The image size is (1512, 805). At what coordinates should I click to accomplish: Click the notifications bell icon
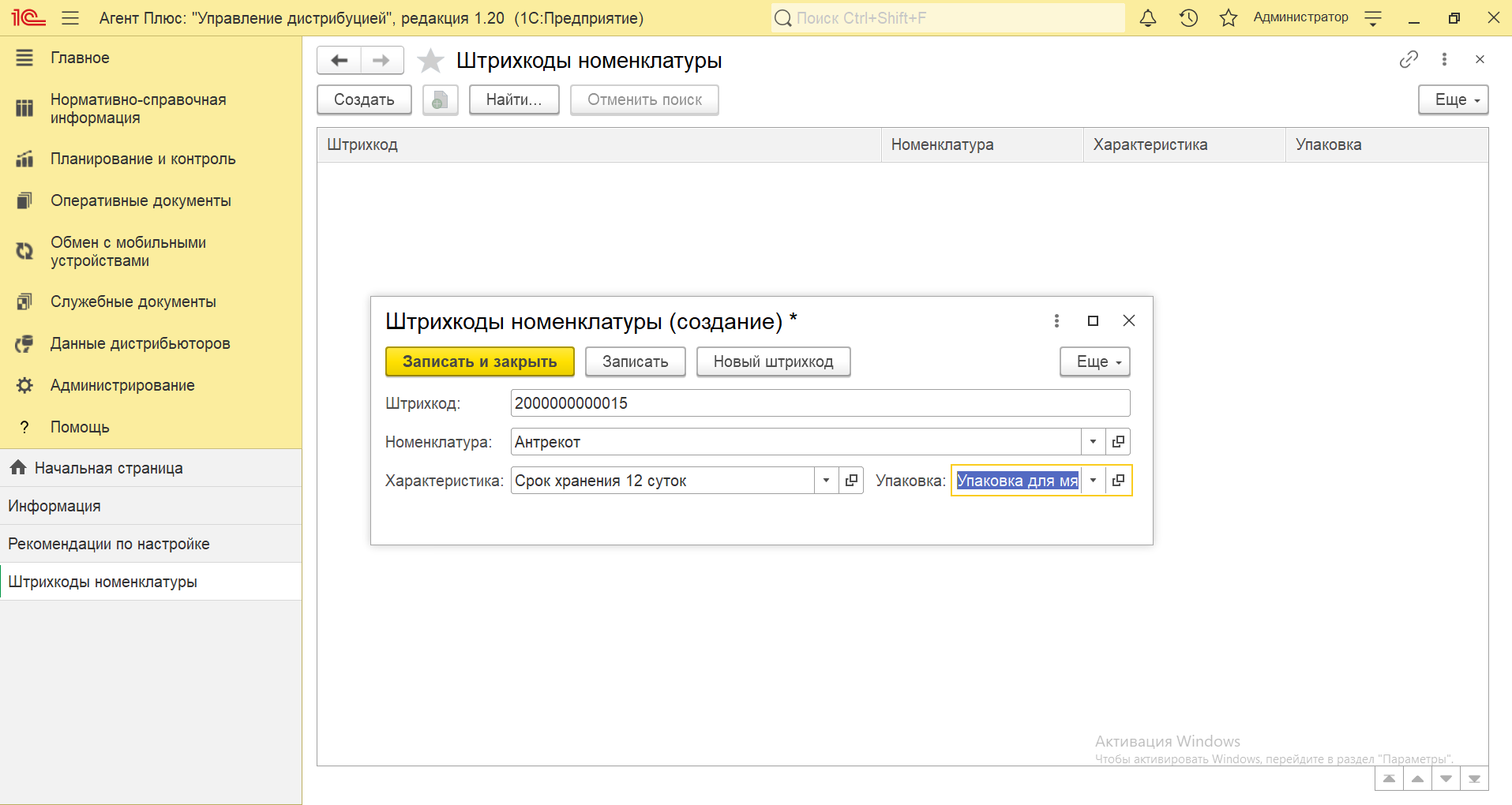click(x=1148, y=18)
